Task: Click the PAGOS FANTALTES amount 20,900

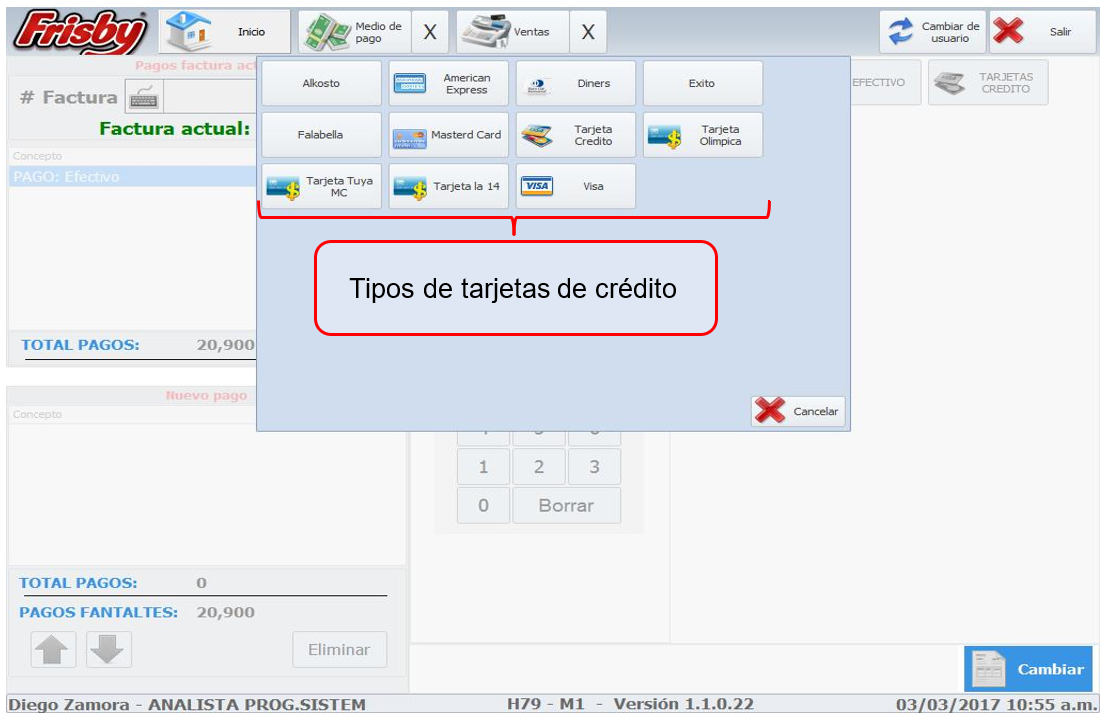Action: tap(226, 612)
